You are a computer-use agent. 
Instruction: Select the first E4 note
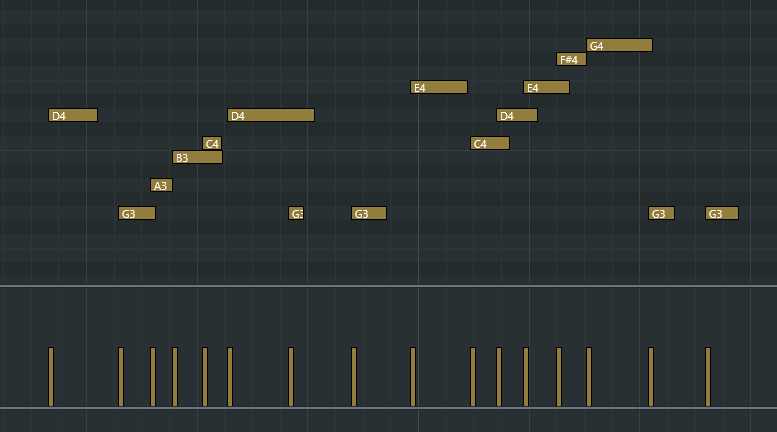click(439, 87)
